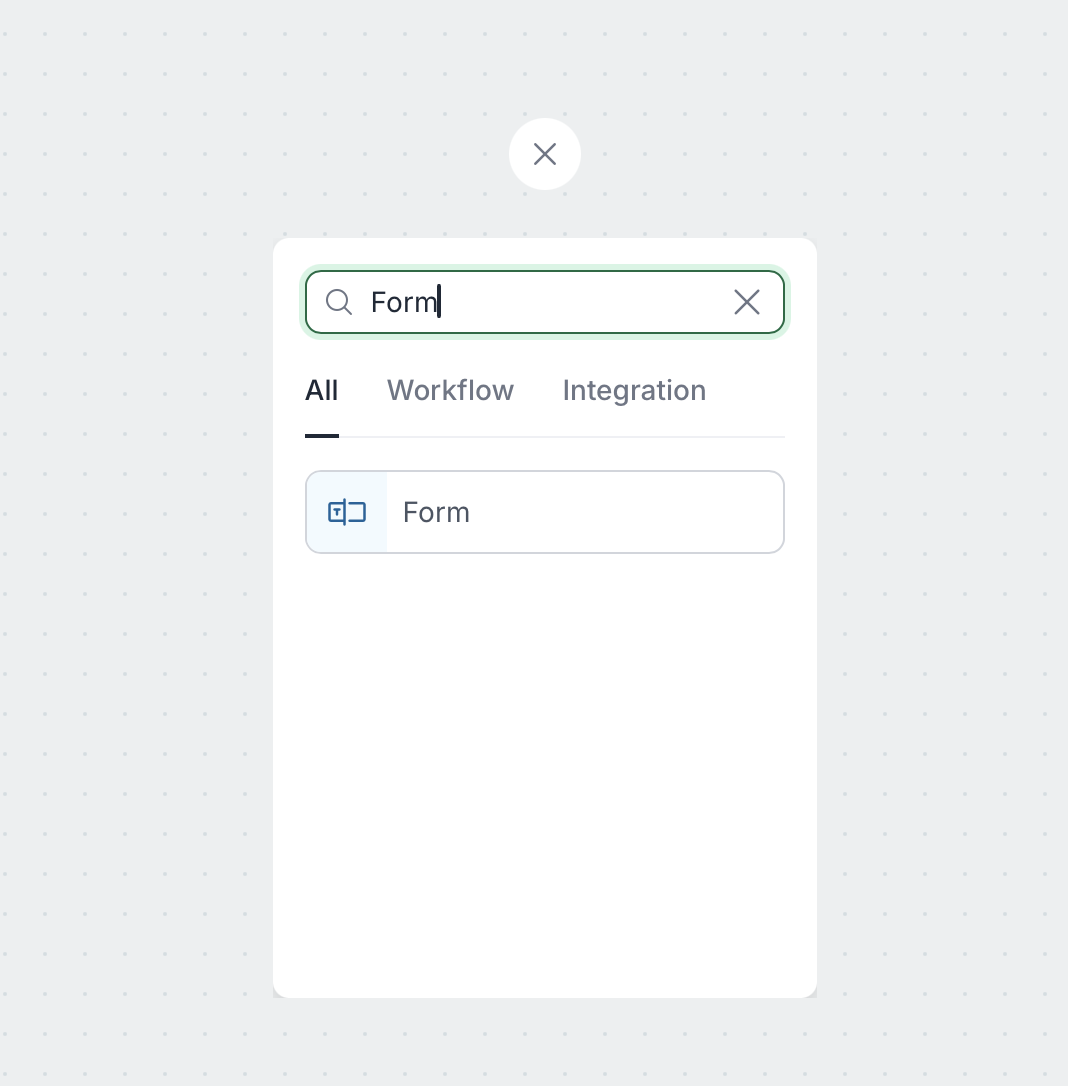Click the divider line right of Integration tab
Viewport: 1068px width, 1086px height.
(x=745, y=437)
